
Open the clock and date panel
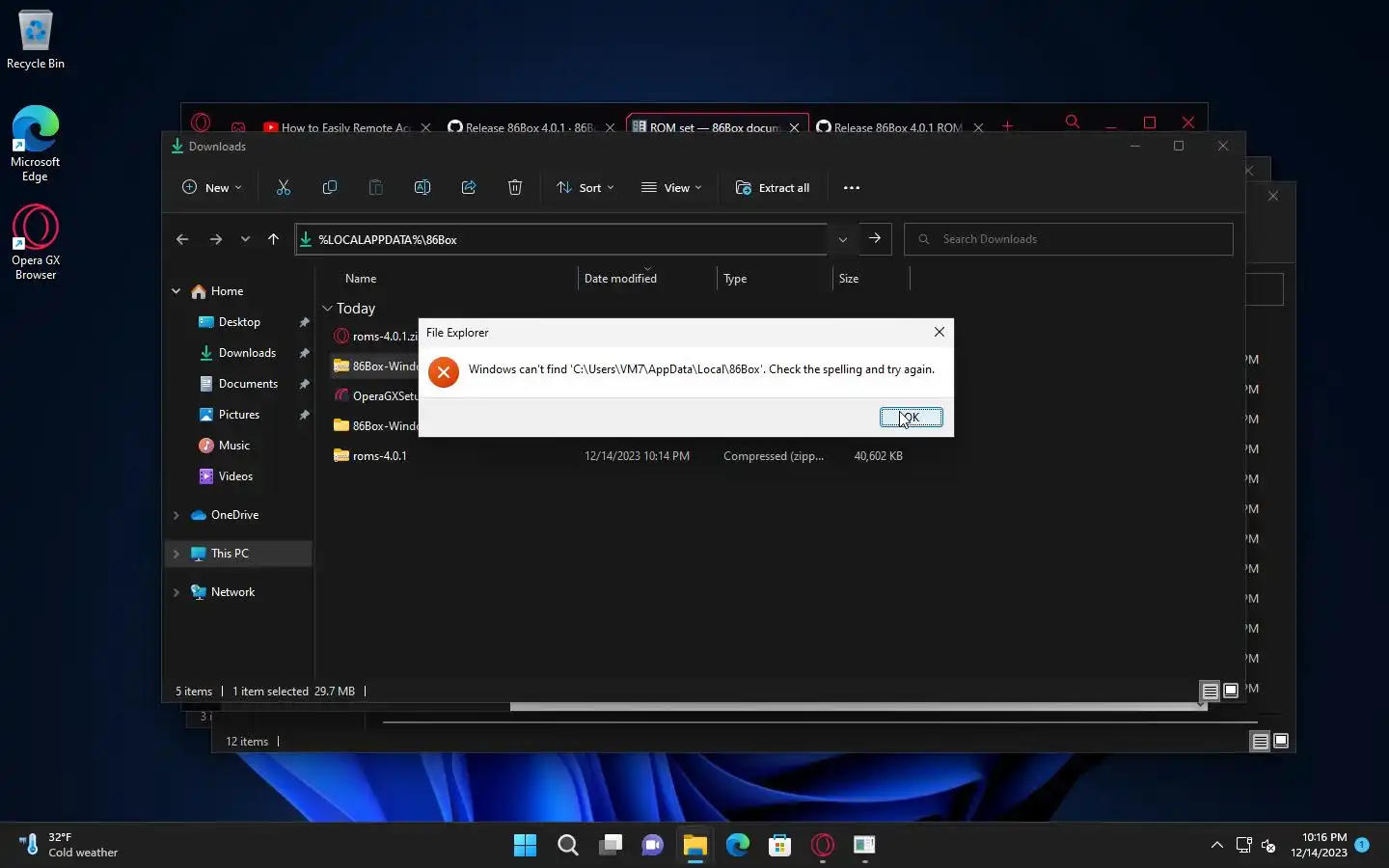pos(1319,845)
